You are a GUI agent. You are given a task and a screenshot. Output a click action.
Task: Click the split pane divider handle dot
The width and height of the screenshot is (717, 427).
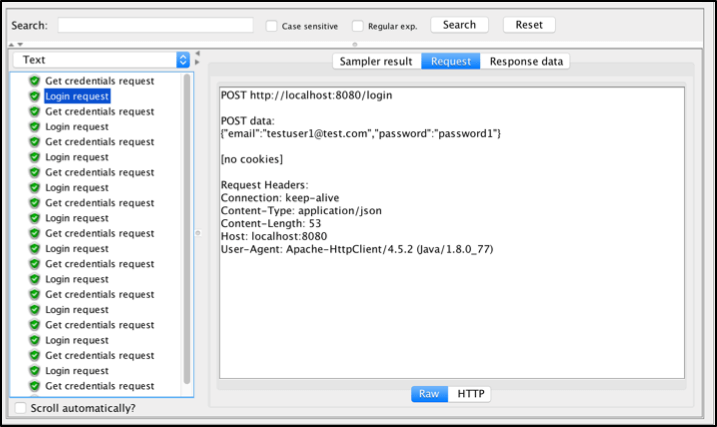coord(198,233)
